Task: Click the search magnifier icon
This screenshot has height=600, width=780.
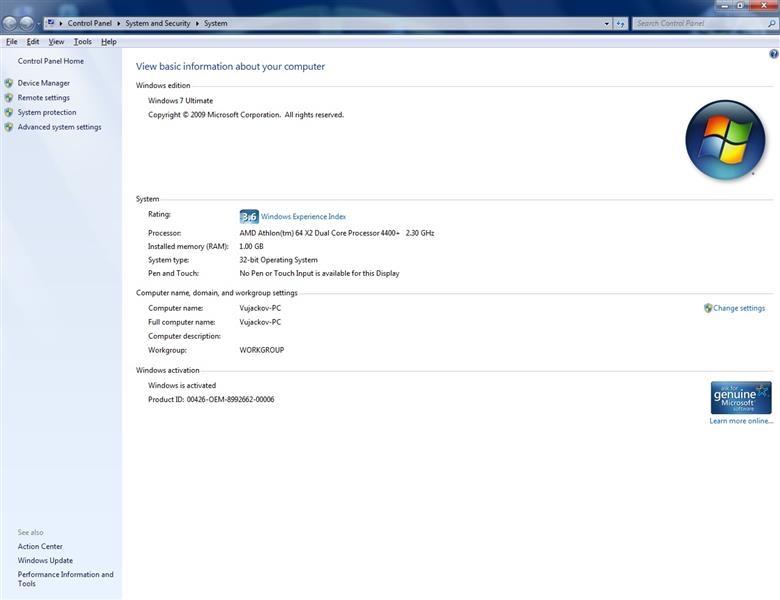Action: (772, 23)
